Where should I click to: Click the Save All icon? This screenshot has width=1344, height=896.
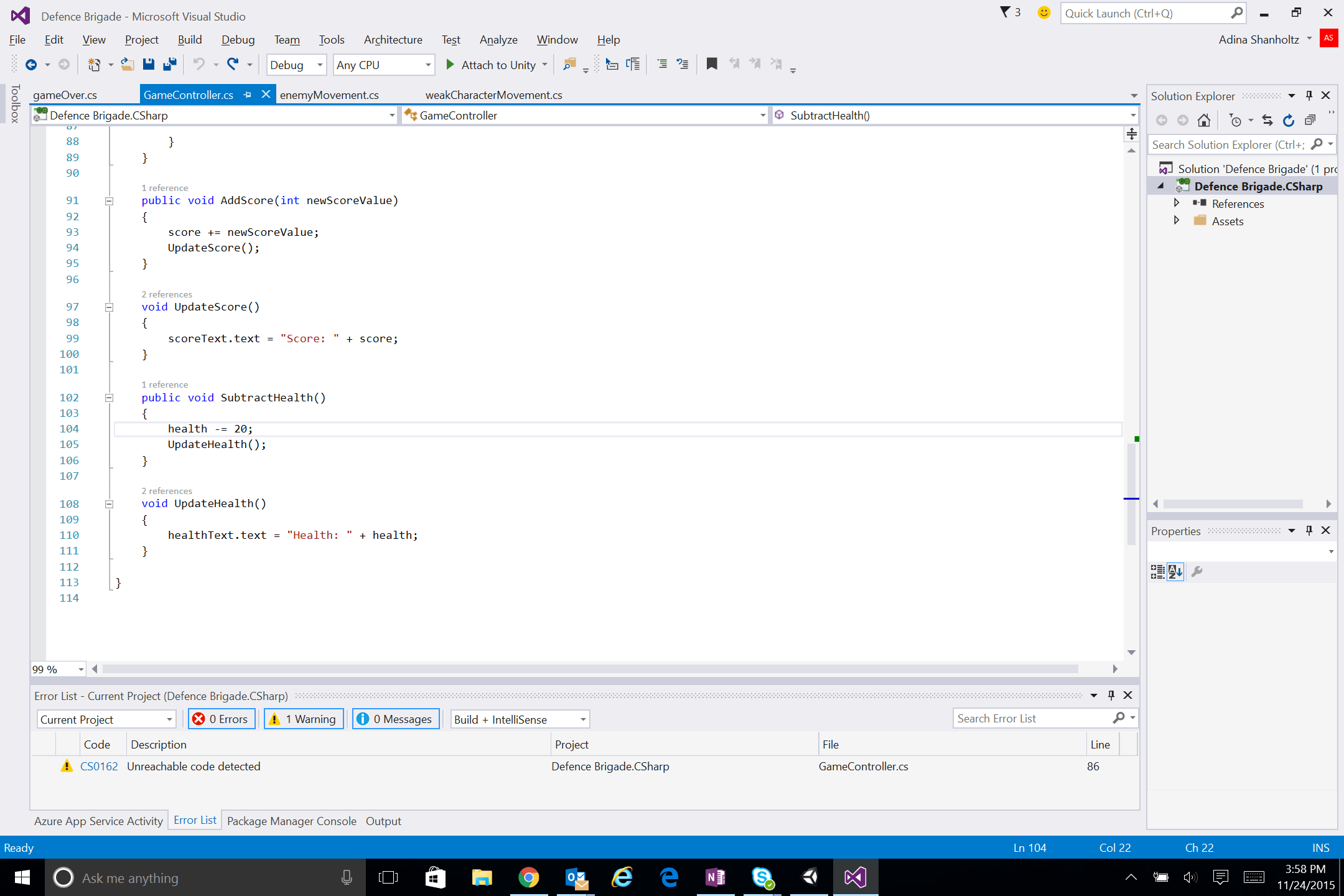click(169, 65)
